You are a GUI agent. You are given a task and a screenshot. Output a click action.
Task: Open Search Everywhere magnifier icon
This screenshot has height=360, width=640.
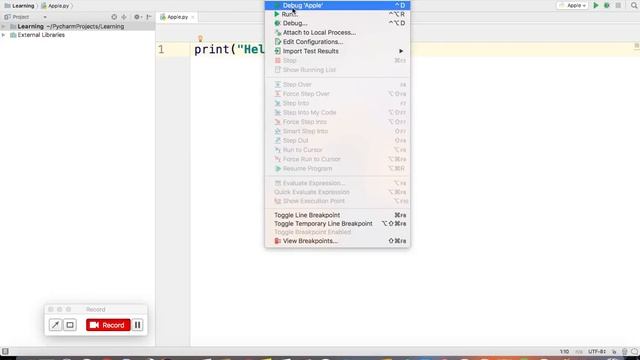(634, 5)
